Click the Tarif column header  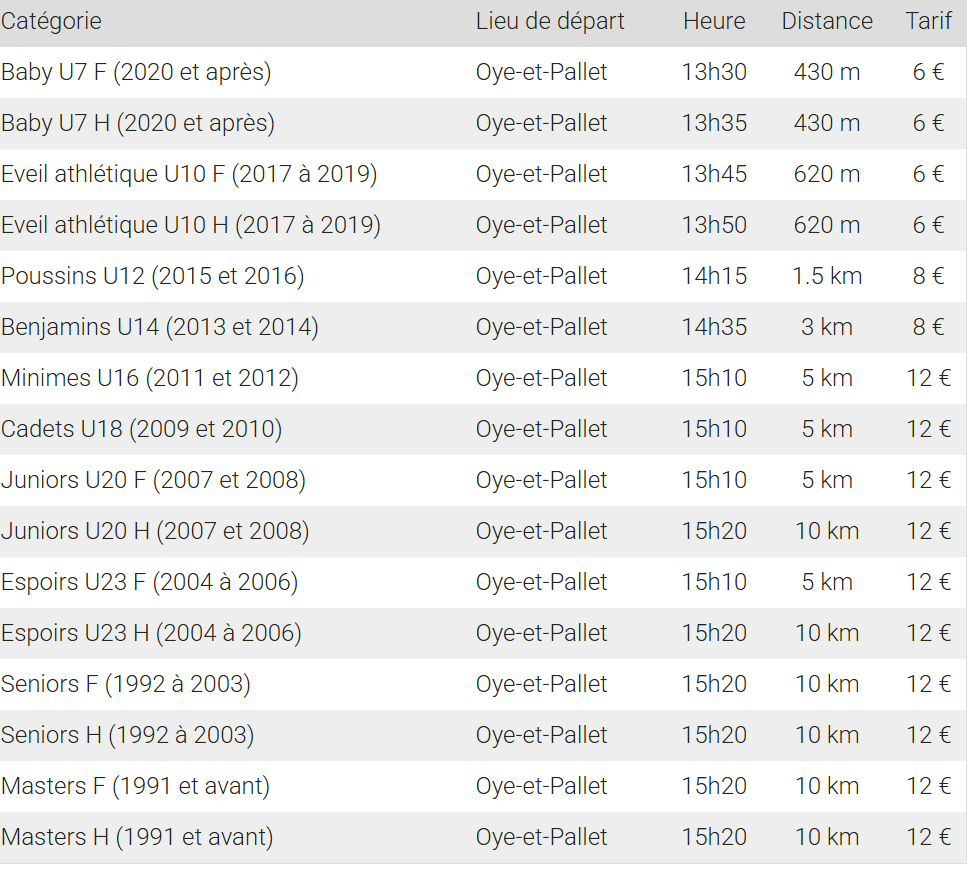pos(929,21)
